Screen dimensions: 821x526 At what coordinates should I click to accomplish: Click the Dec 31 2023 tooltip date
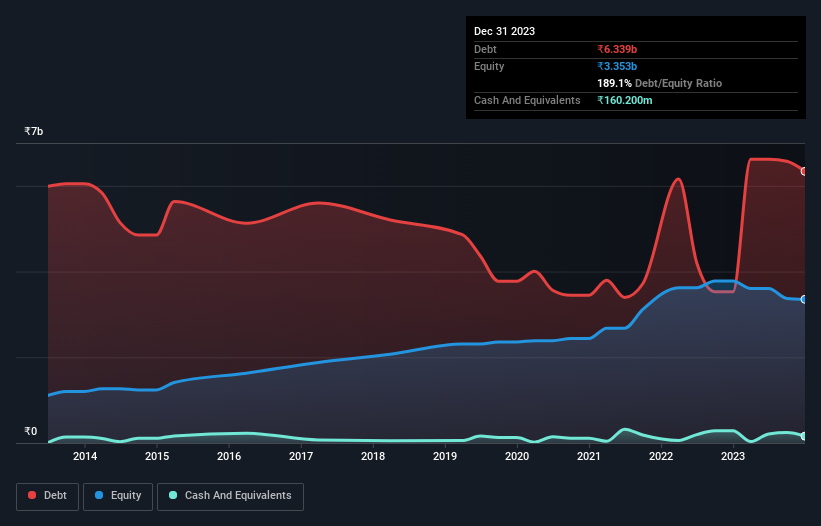click(504, 31)
